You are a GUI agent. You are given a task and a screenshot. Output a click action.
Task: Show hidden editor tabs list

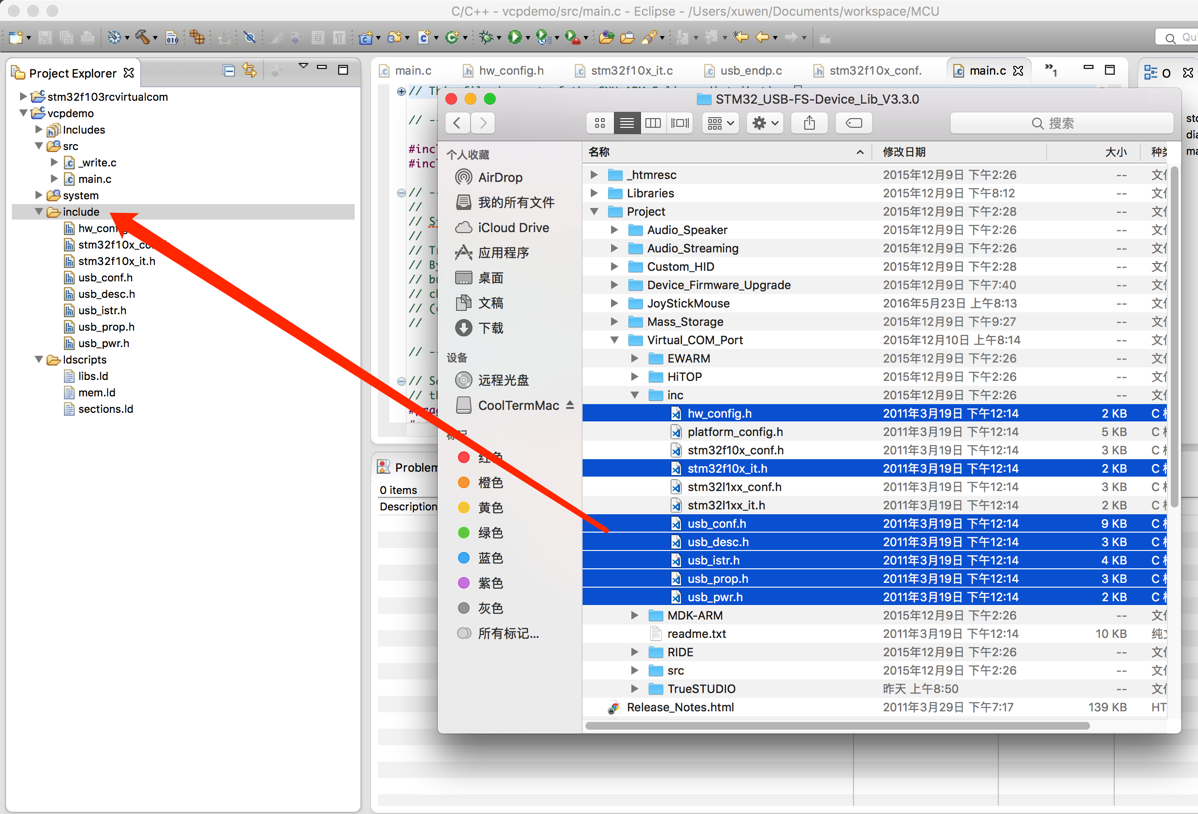(1051, 70)
